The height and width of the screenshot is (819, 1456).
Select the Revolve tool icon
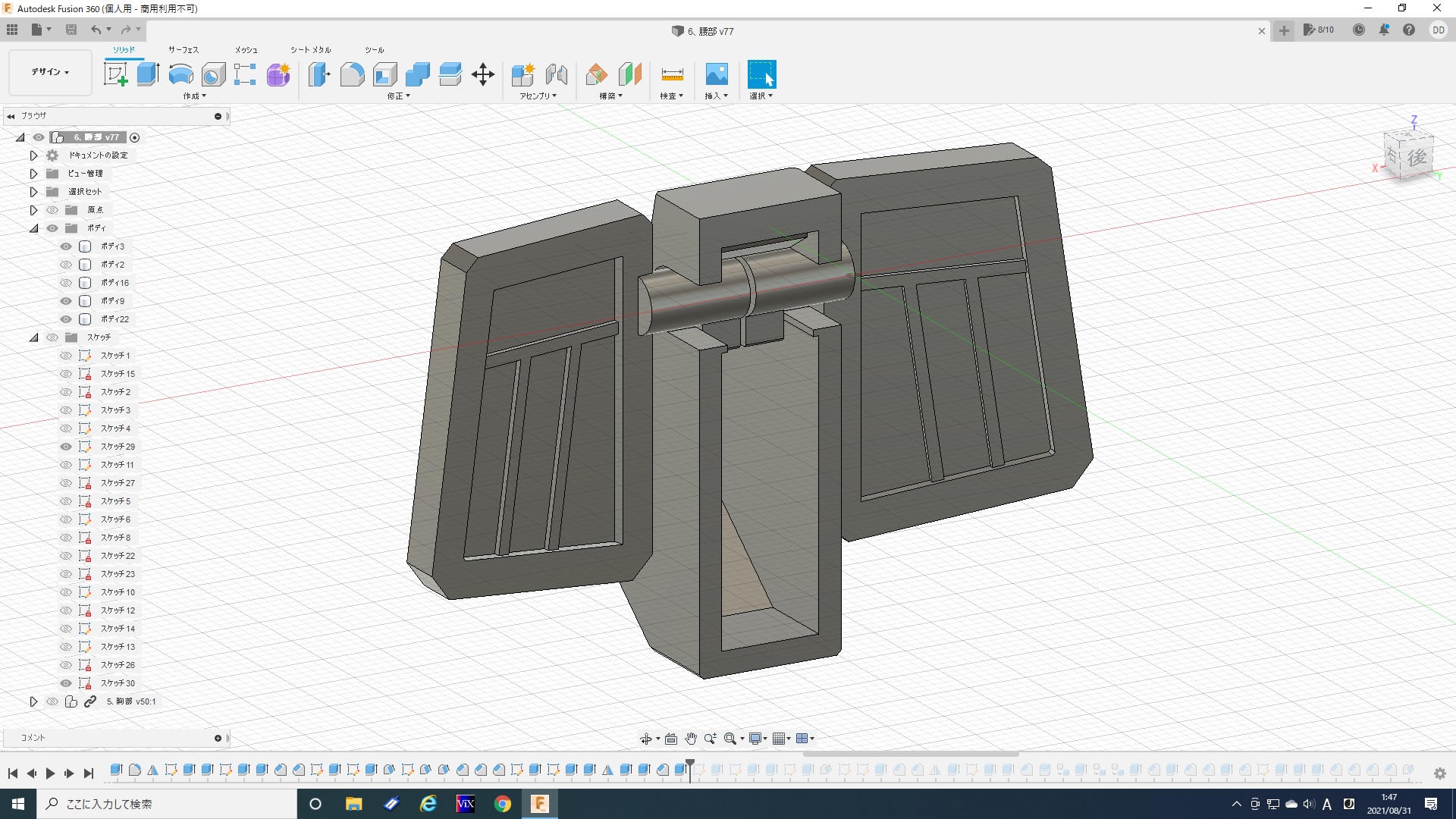[180, 74]
